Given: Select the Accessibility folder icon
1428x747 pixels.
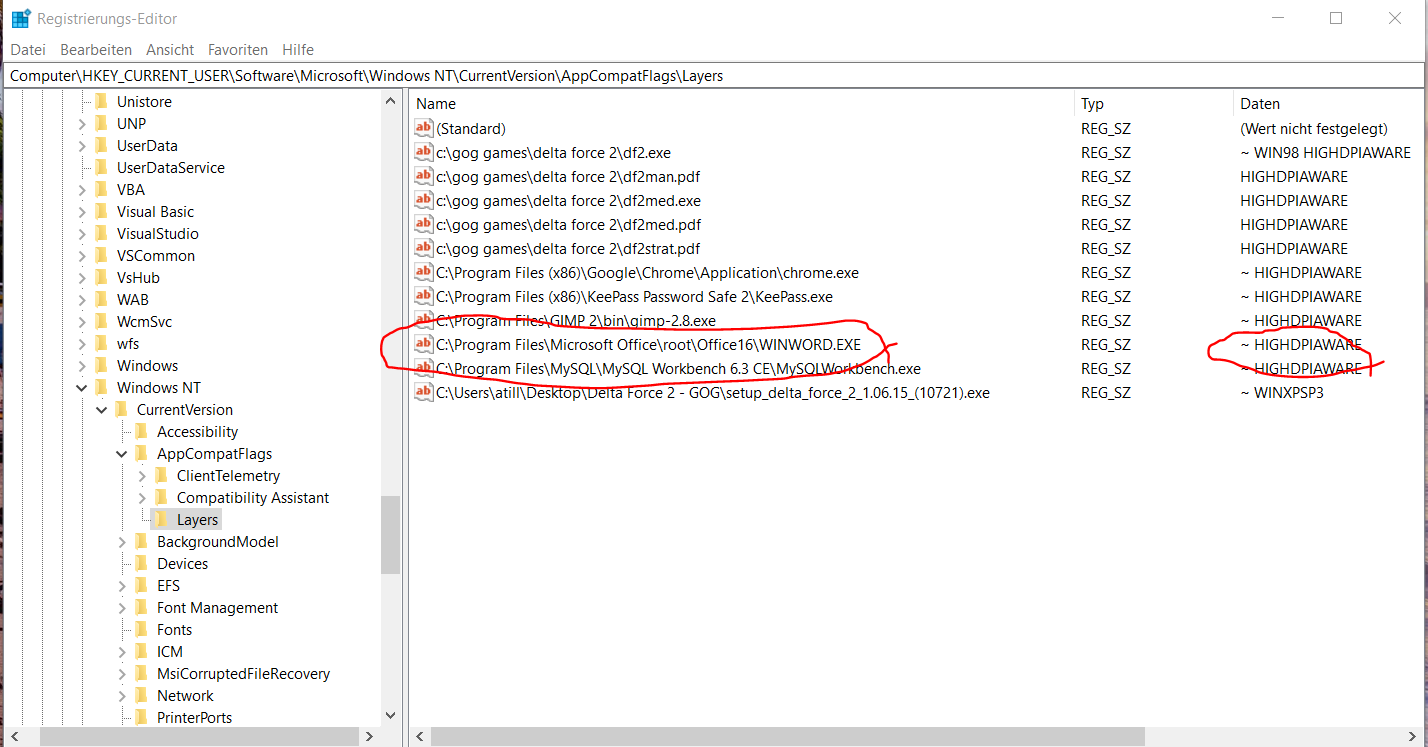Looking at the screenshot, I should pos(141,431).
